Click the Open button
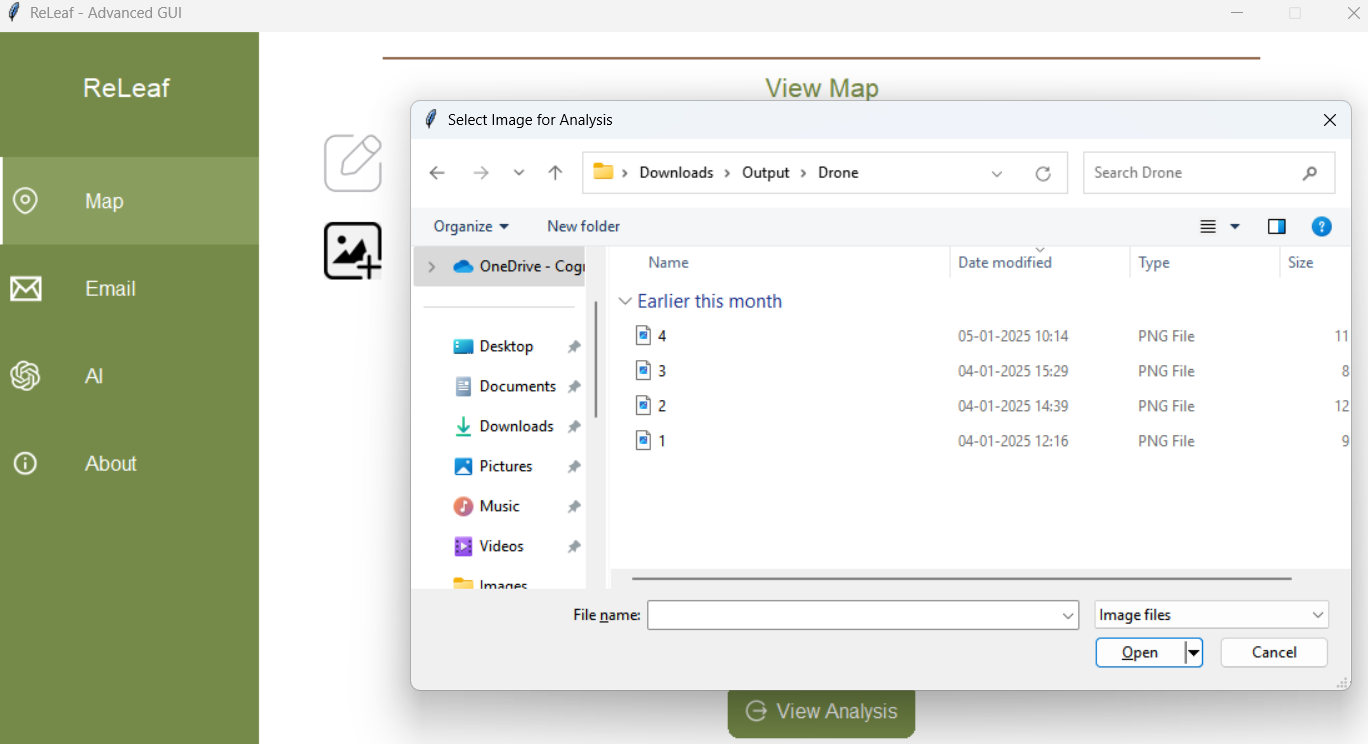 tap(1140, 653)
